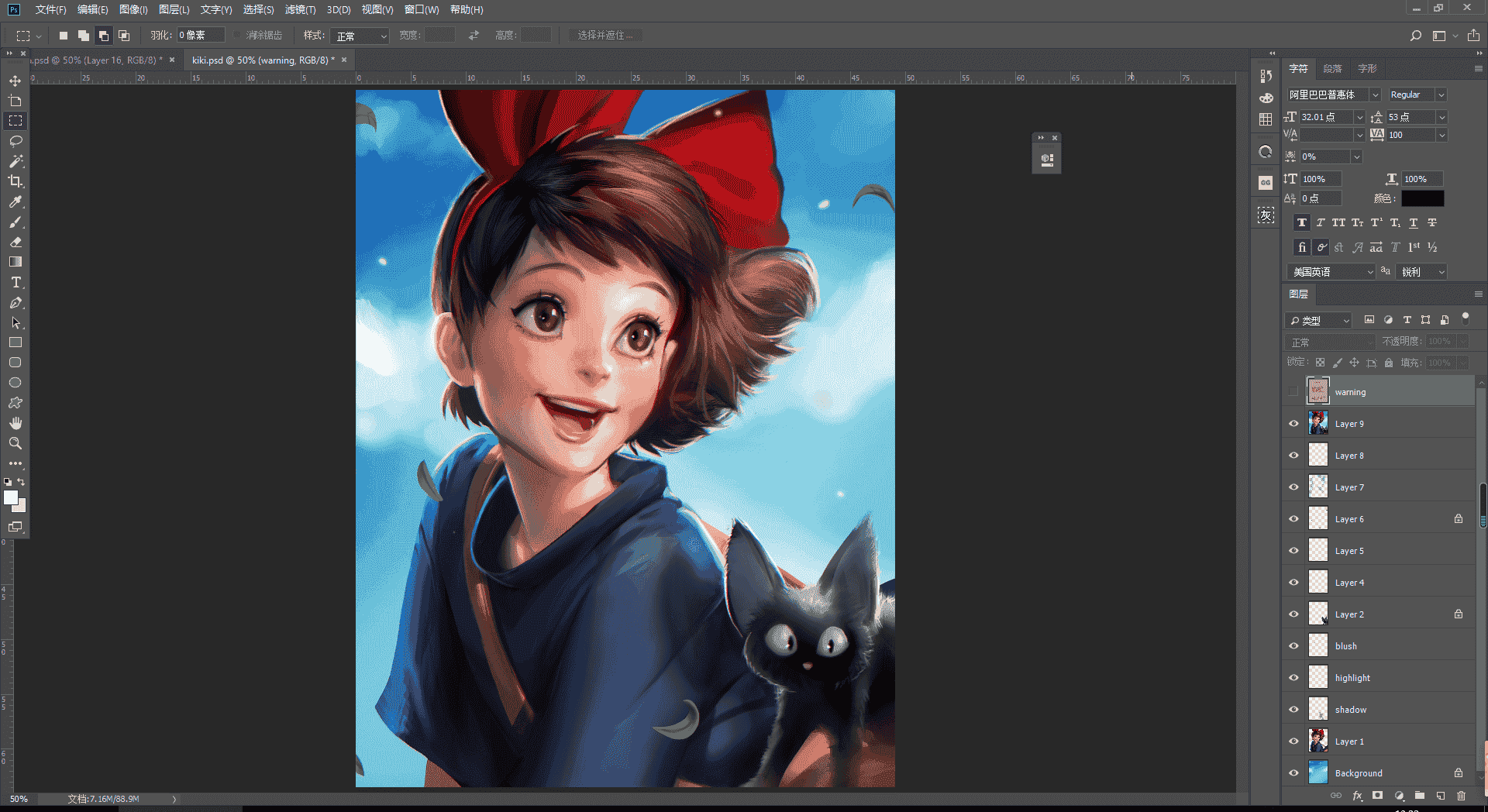1488x812 pixels.
Task: Apply faux bold text style
Action: coord(1302,222)
